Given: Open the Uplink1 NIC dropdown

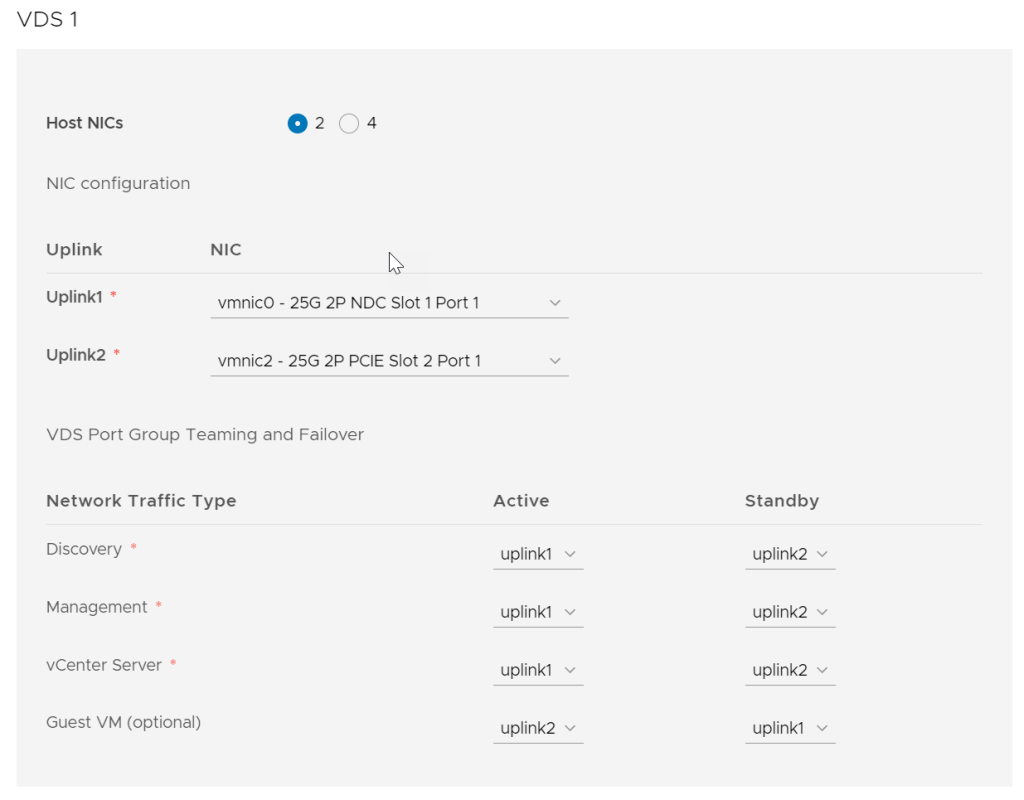Looking at the screenshot, I should [388, 303].
